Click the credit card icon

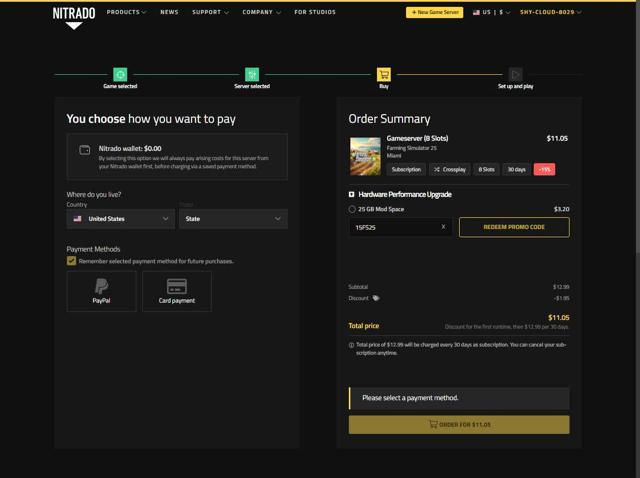coord(177,286)
